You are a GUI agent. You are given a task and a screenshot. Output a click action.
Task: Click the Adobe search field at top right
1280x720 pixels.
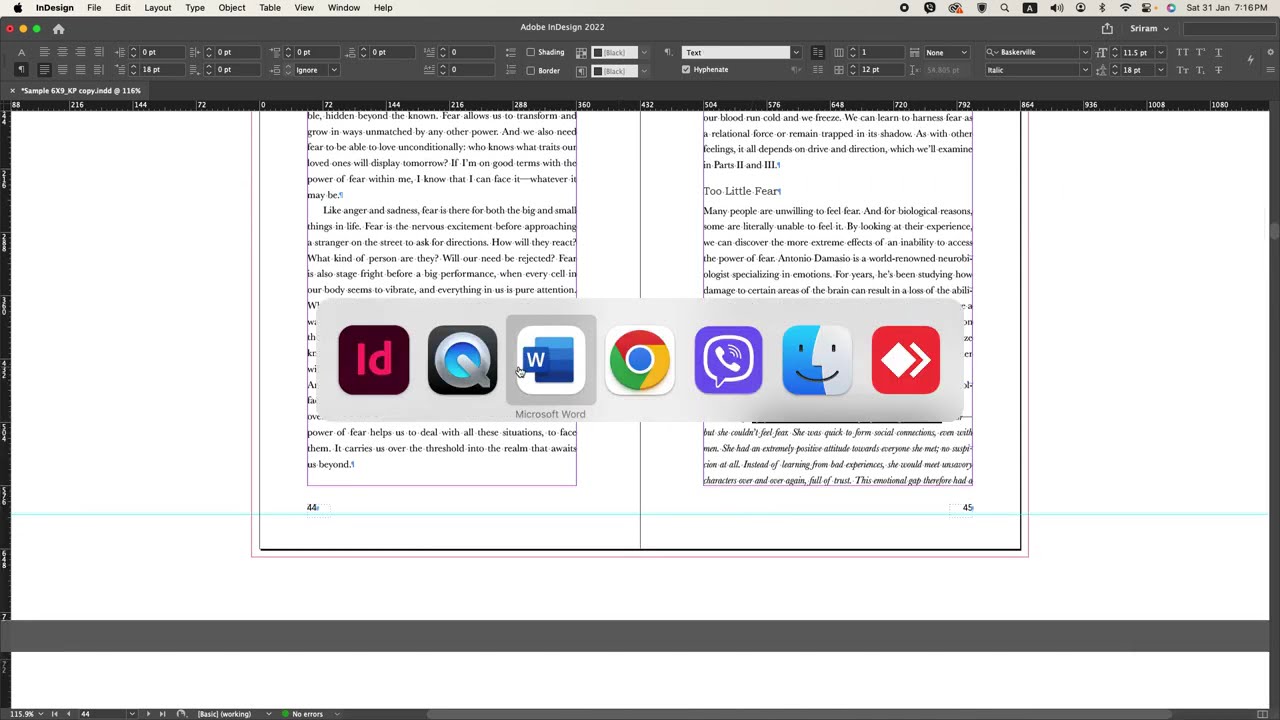click(1229, 29)
